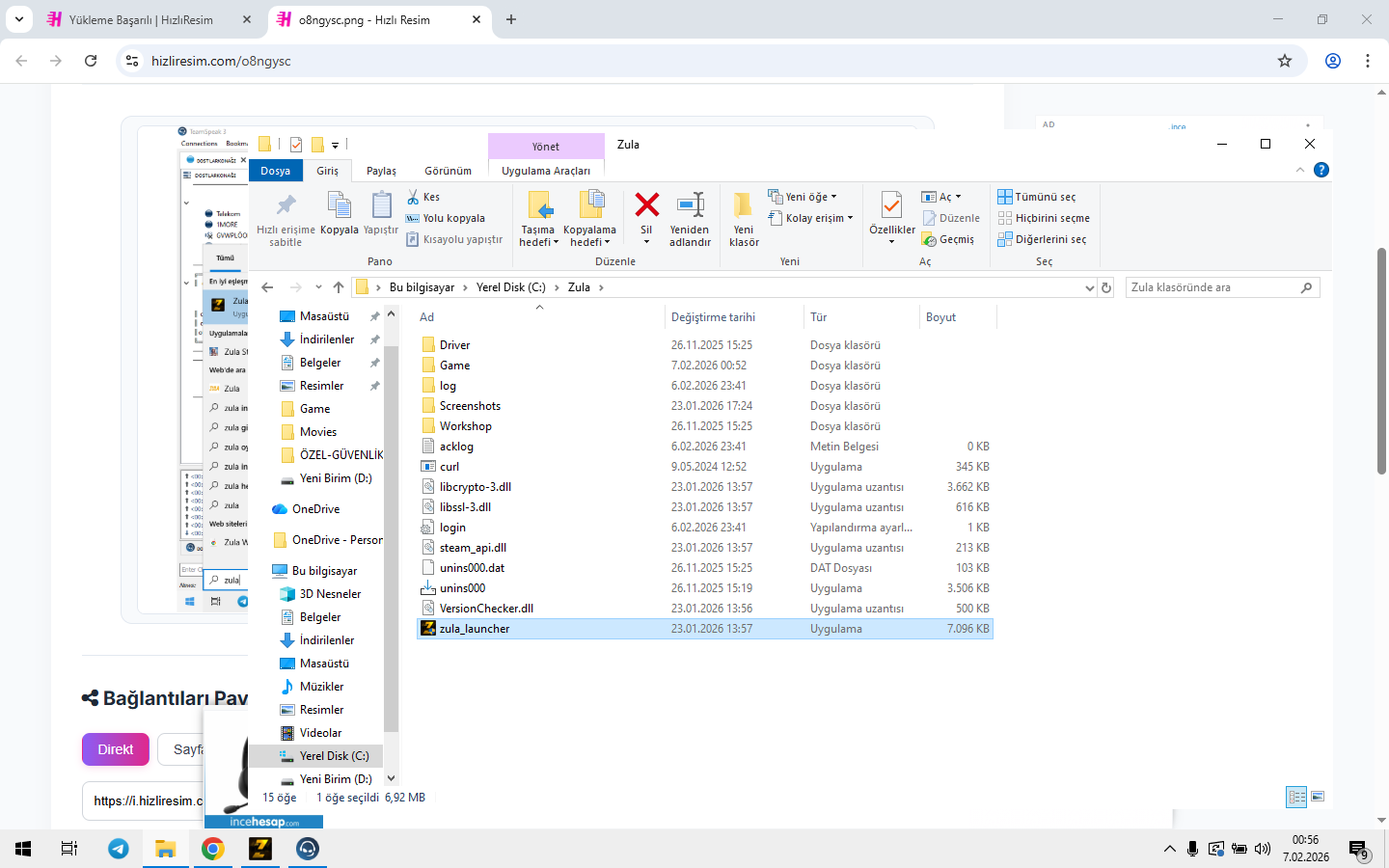Open the Dosya ribbon tab
Image resolution: width=1389 pixels, height=868 pixels.
point(275,171)
